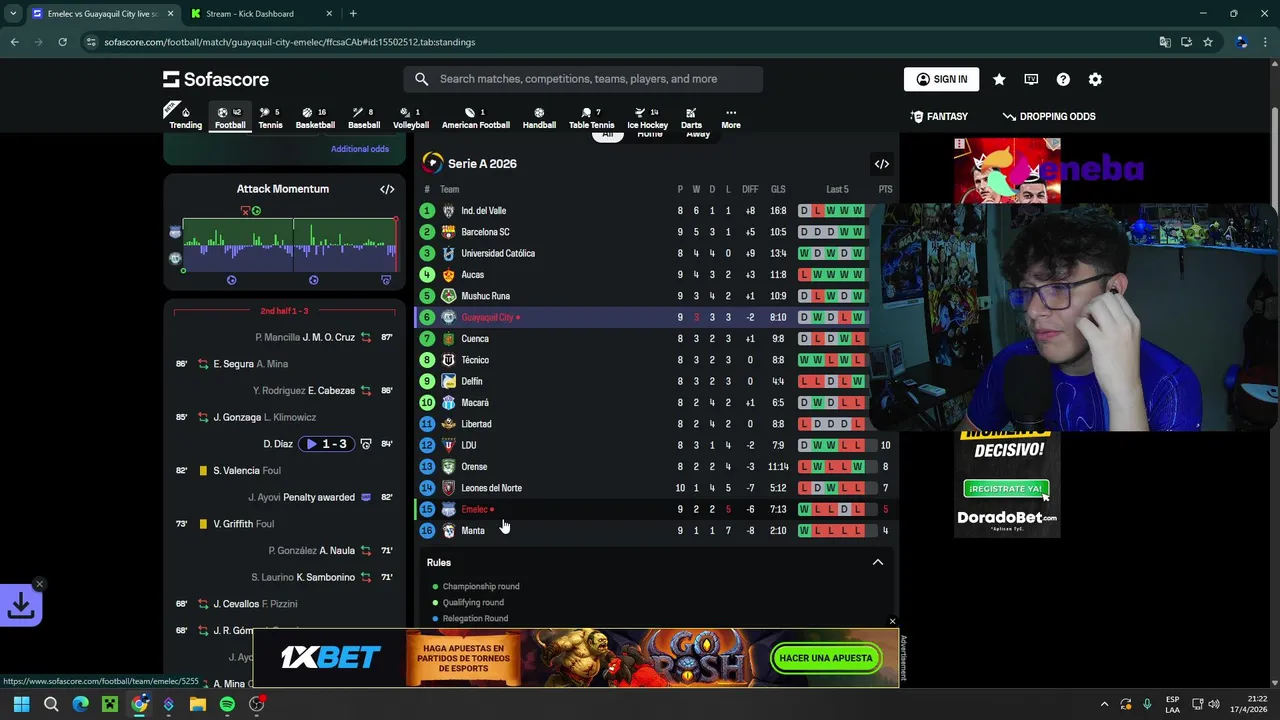Click the Barcelona SC crest in the standings

coord(448,232)
